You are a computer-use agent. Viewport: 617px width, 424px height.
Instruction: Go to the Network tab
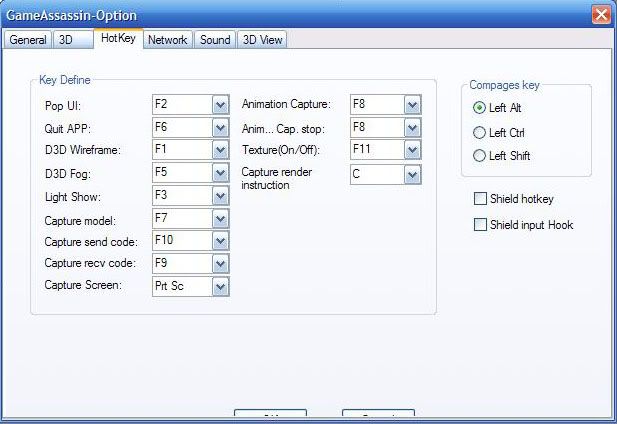[x=168, y=40]
